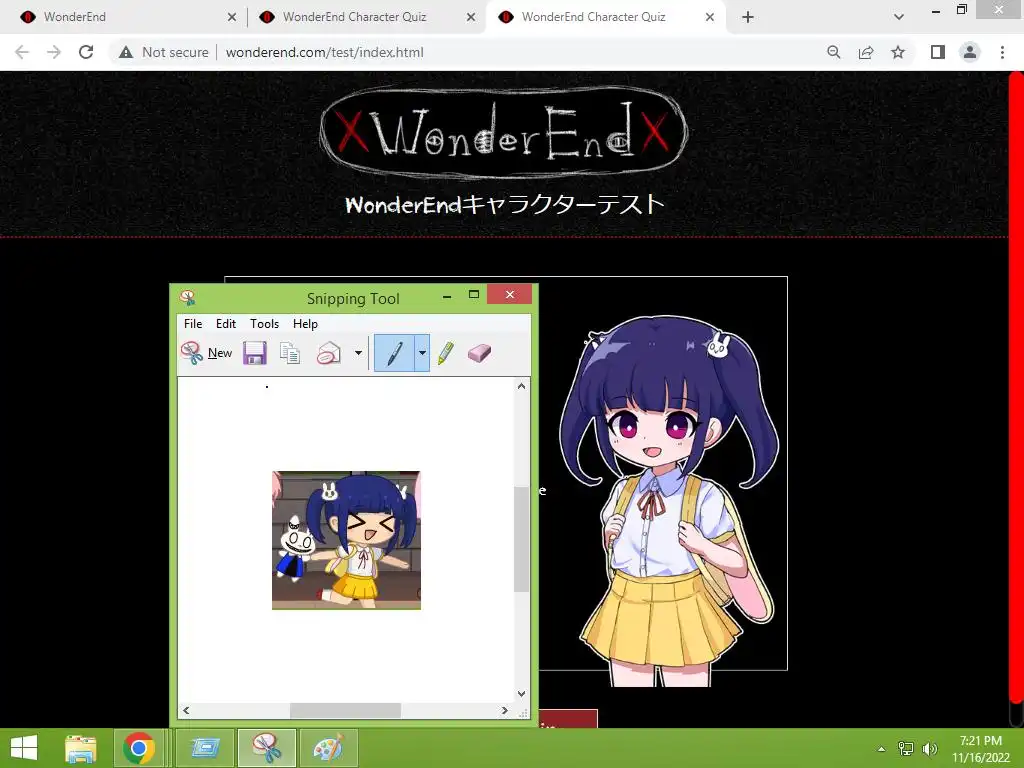Click the captured snip image thumbnail
The height and width of the screenshot is (768, 1024).
coord(346,540)
